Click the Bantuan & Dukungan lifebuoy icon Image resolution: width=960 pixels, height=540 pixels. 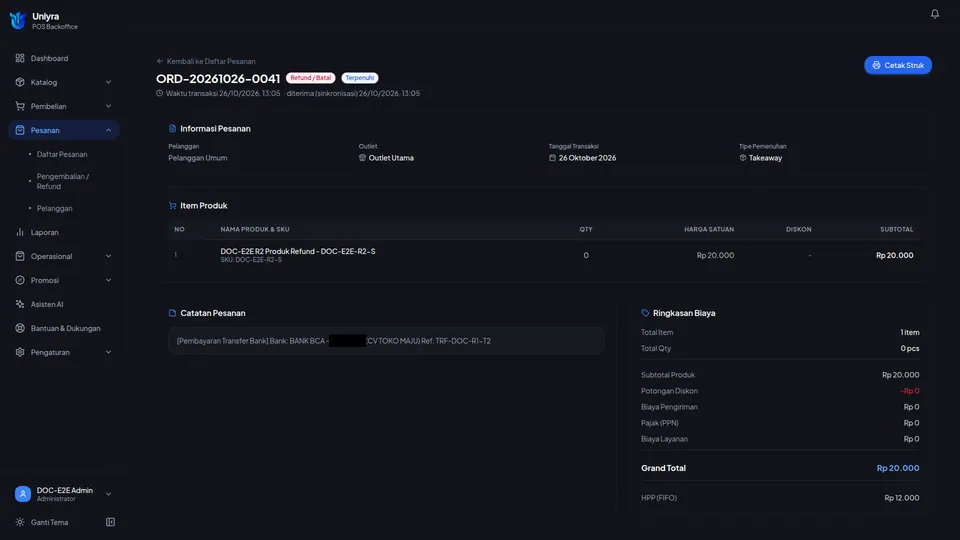tap(20, 328)
